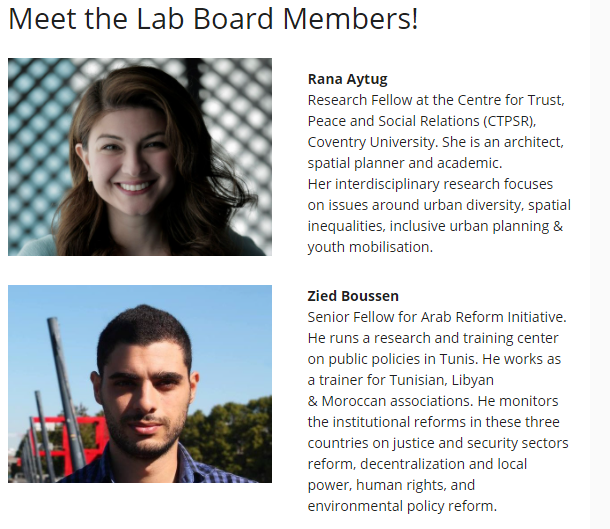Click the human rights text line
The height and width of the screenshot is (529, 610).
pos(391,485)
